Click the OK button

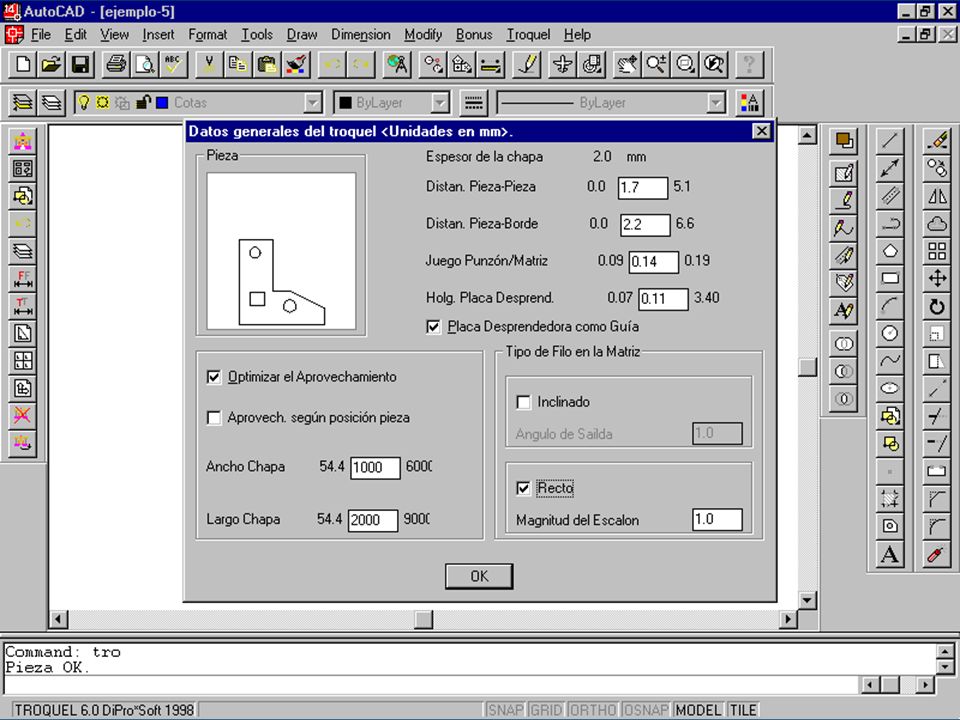click(479, 576)
